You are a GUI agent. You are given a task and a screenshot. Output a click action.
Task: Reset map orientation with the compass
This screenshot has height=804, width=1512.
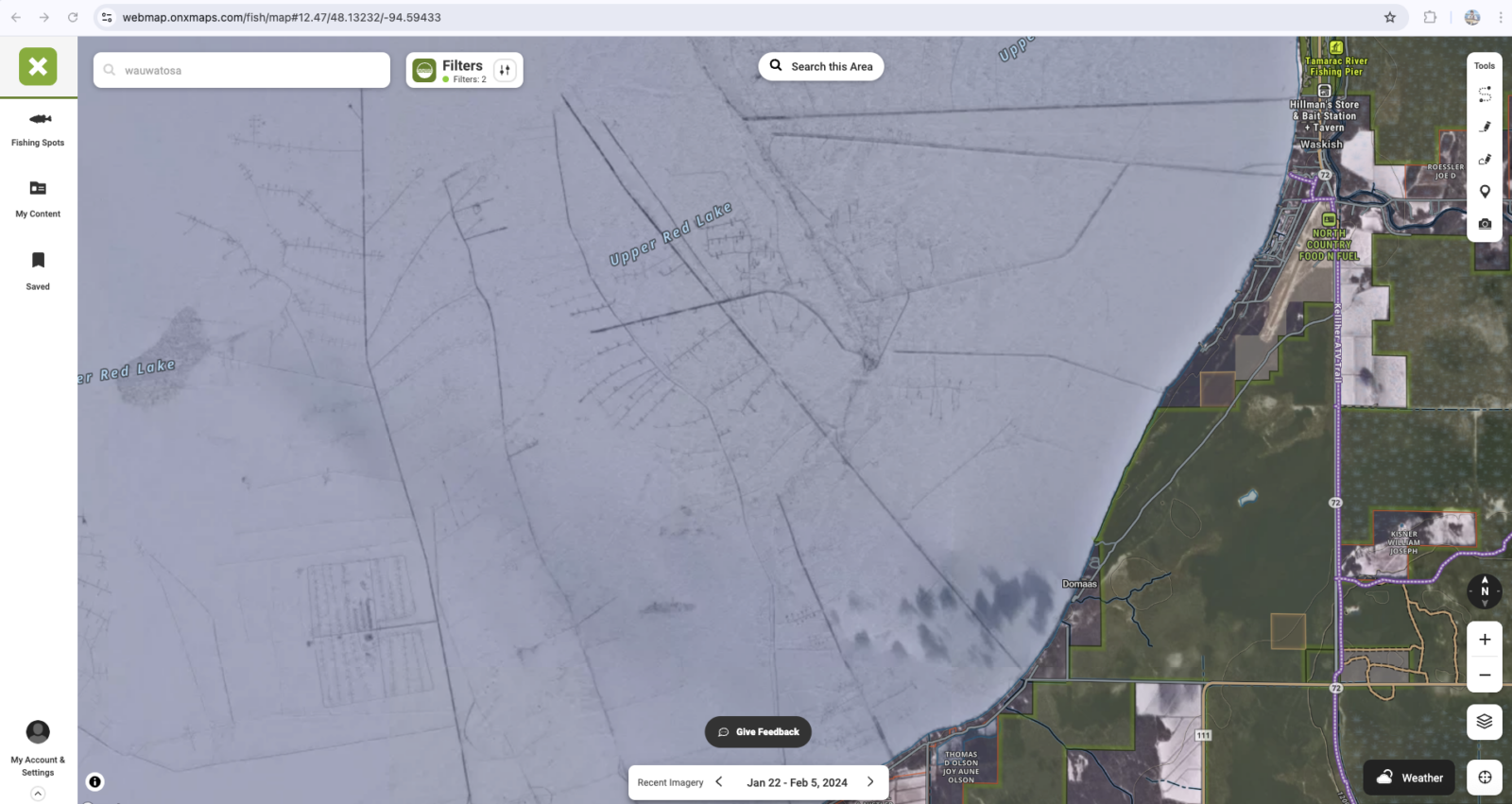tap(1484, 591)
